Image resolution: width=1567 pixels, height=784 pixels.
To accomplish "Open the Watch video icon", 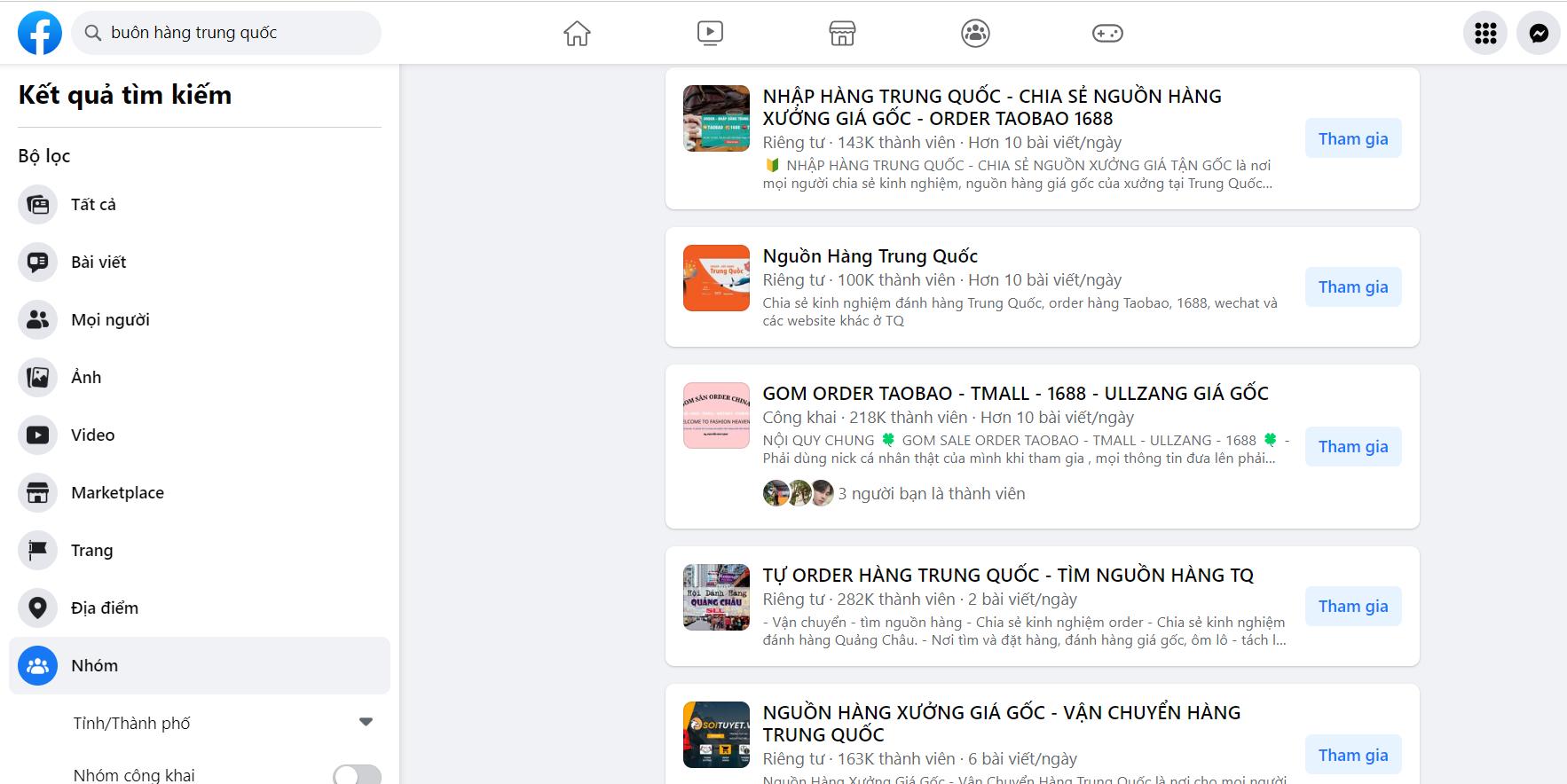I will (x=710, y=33).
